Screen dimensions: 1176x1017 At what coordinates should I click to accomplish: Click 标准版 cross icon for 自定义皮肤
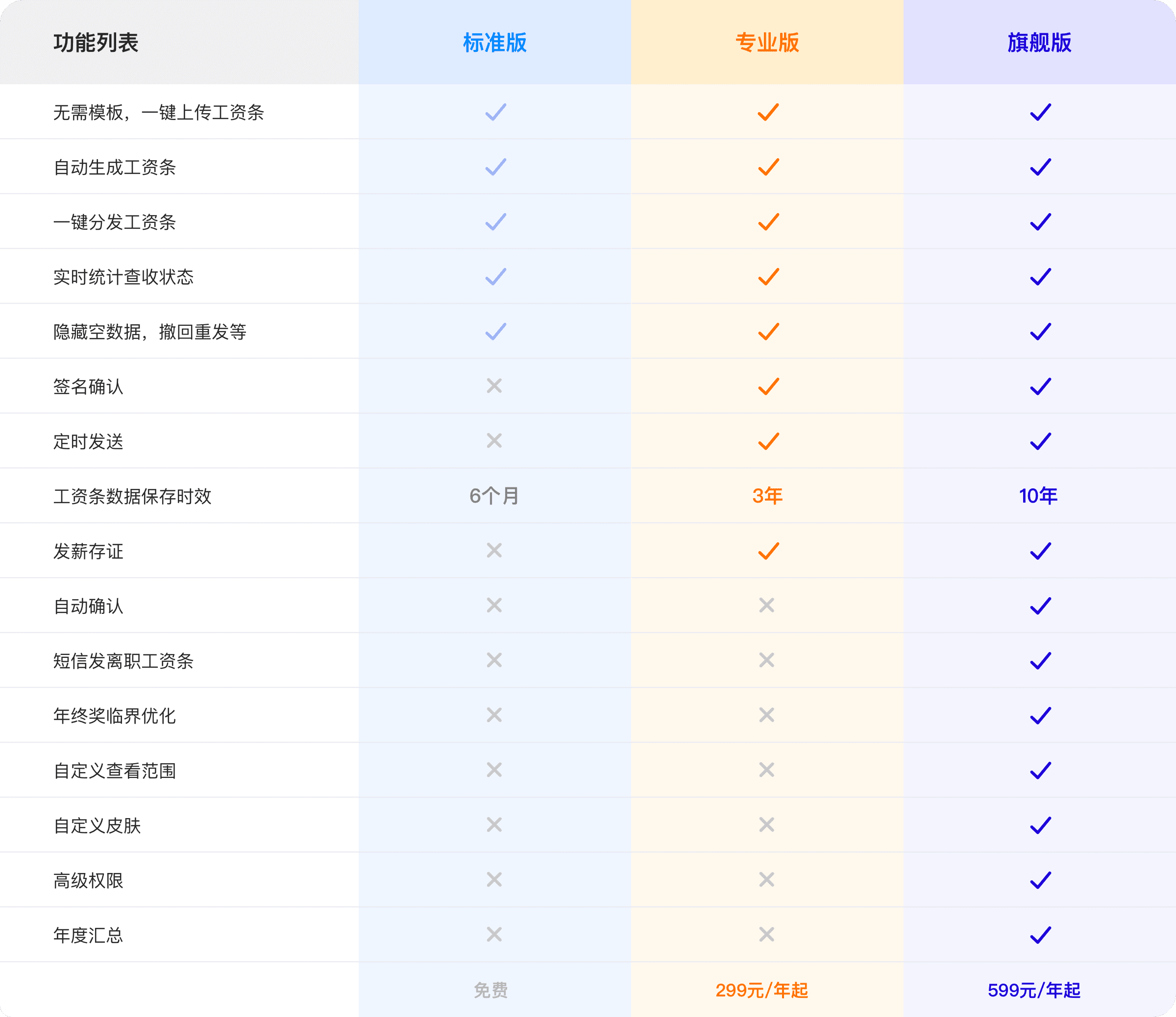tap(494, 824)
